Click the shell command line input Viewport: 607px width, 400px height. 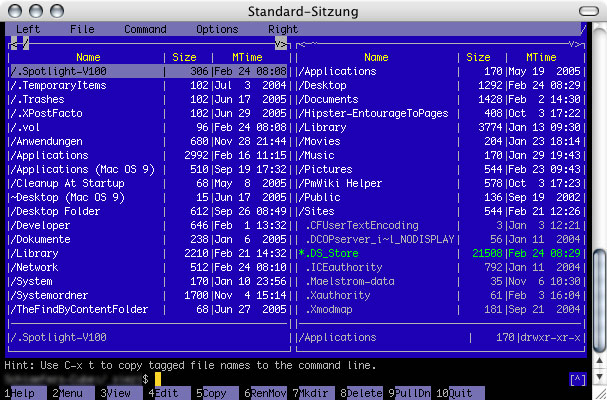pos(300,380)
